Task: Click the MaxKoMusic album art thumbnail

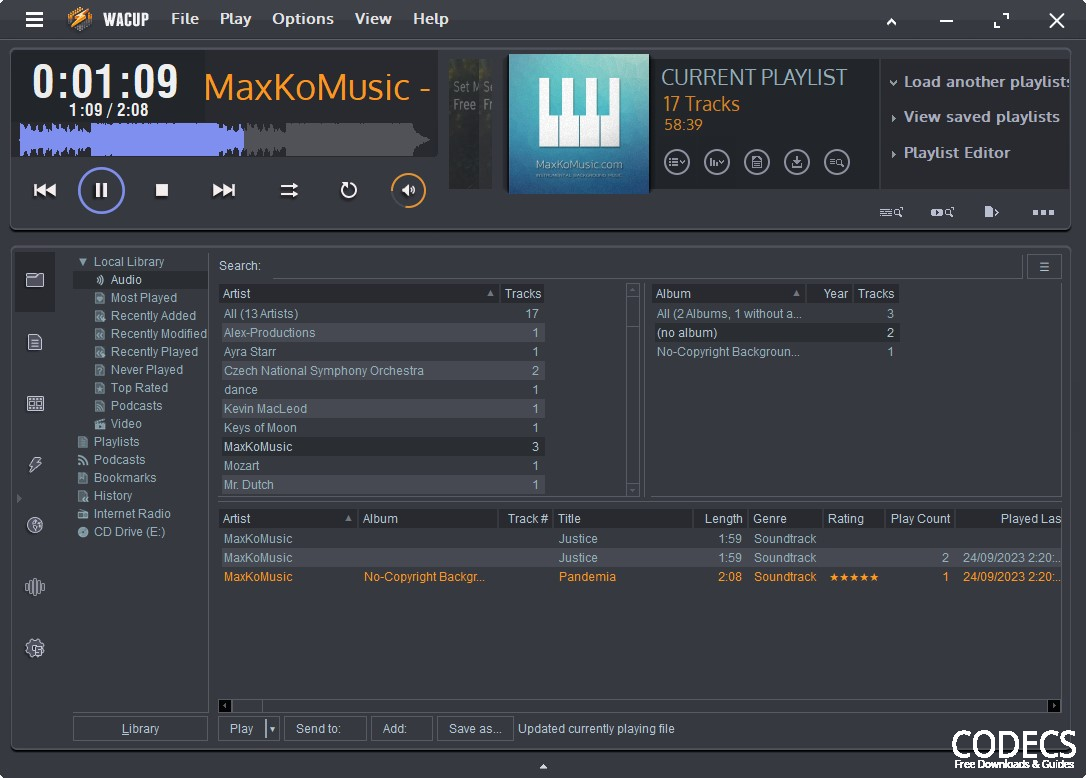Action: tap(578, 123)
